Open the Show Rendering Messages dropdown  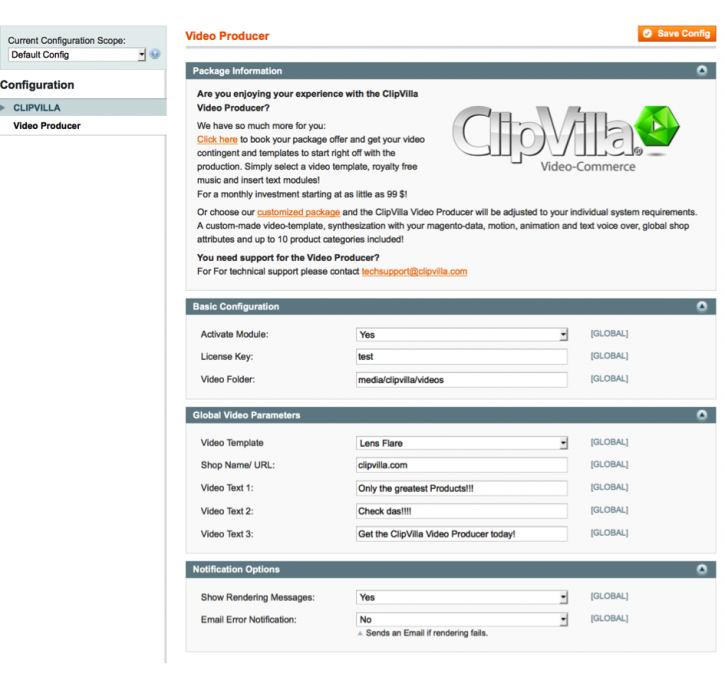point(462,597)
